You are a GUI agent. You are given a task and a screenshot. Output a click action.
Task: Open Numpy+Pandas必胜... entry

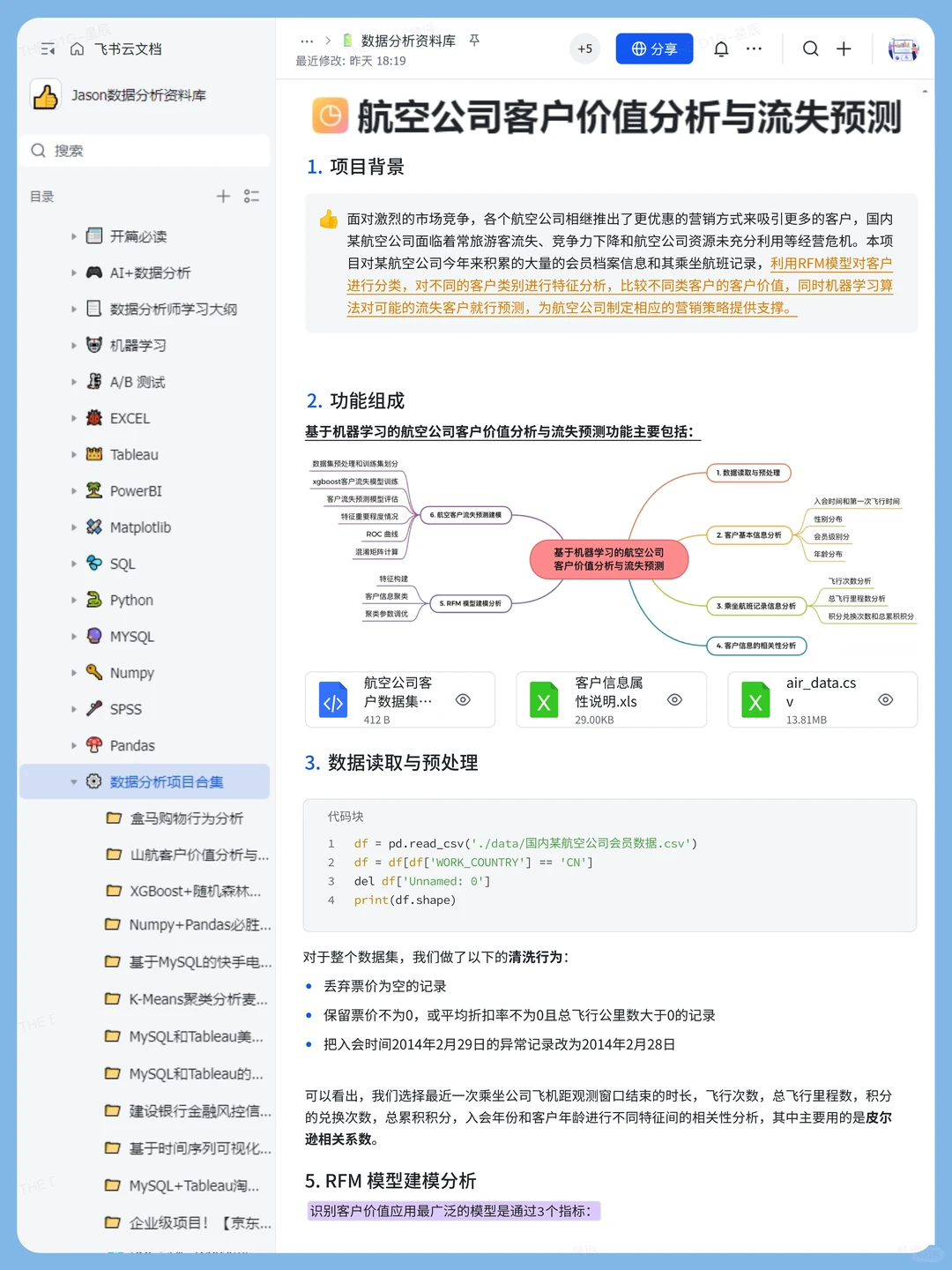coord(200,924)
